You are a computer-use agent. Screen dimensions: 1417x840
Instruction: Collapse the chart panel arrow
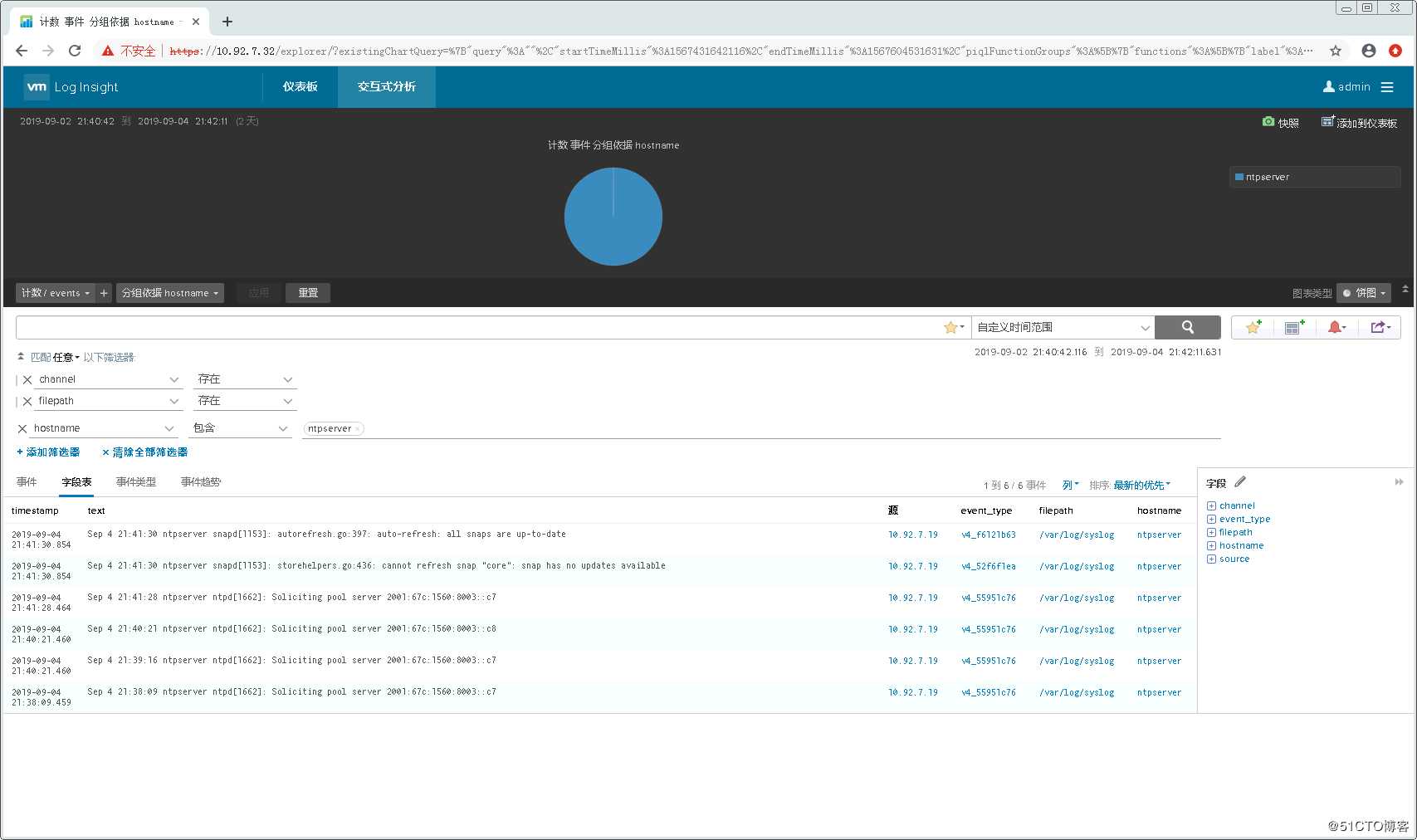[1405, 289]
